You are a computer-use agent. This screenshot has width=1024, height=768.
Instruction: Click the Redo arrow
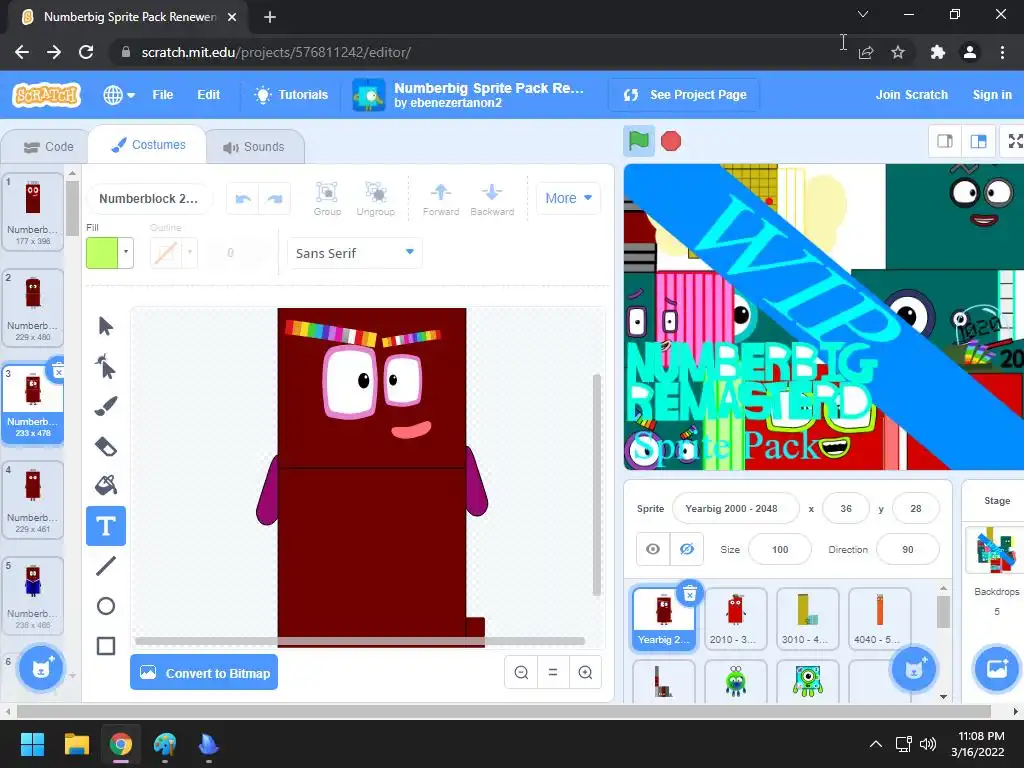click(x=275, y=199)
